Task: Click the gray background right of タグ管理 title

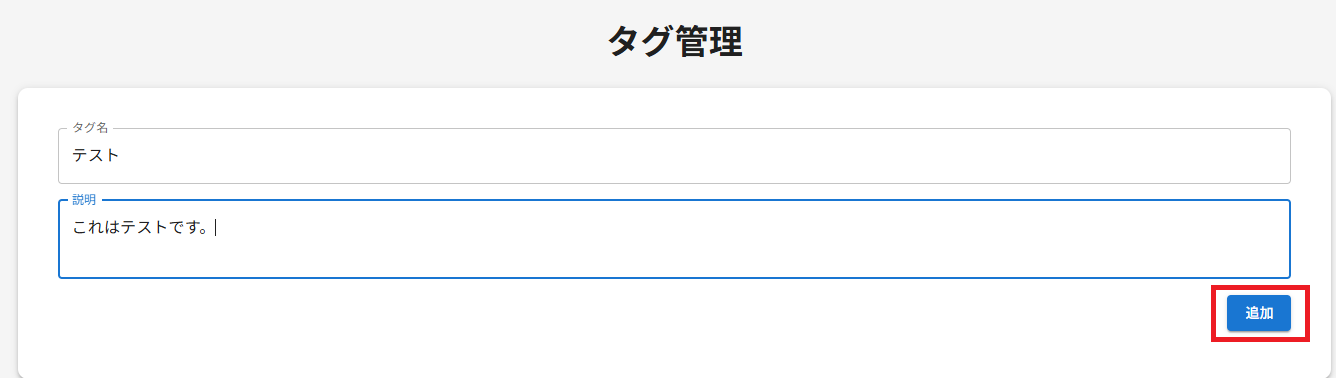Action: 1040,42
